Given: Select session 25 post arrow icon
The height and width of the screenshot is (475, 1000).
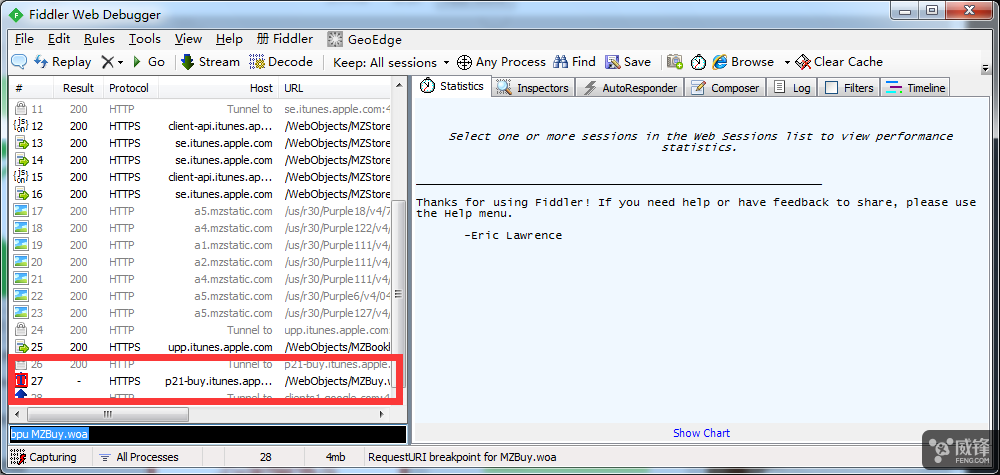Looking at the screenshot, I should tap(21, 347).
